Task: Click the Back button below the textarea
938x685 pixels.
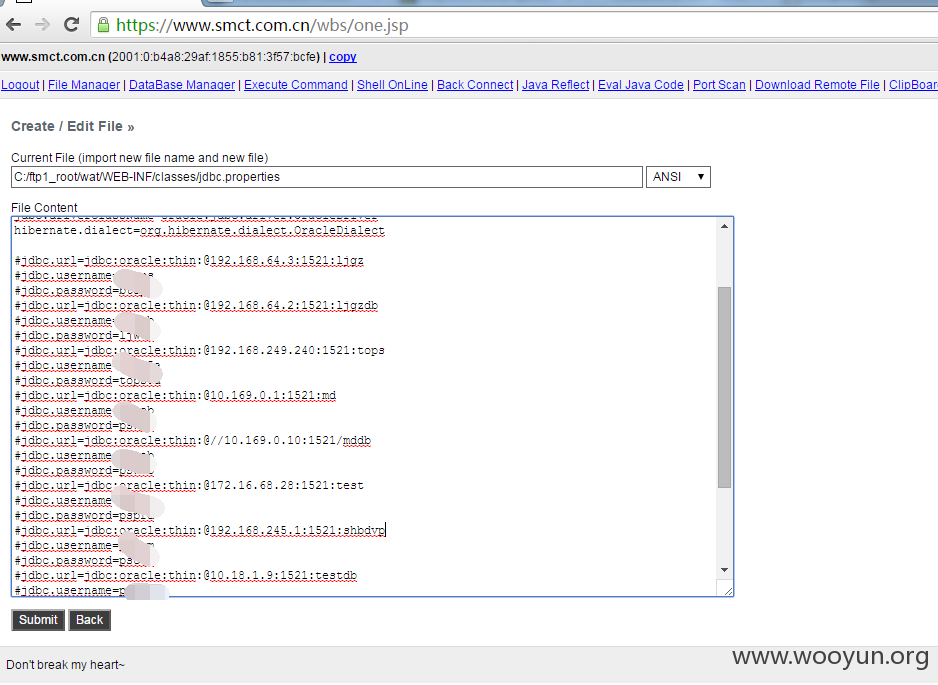Action: click(x=90, y=620)
